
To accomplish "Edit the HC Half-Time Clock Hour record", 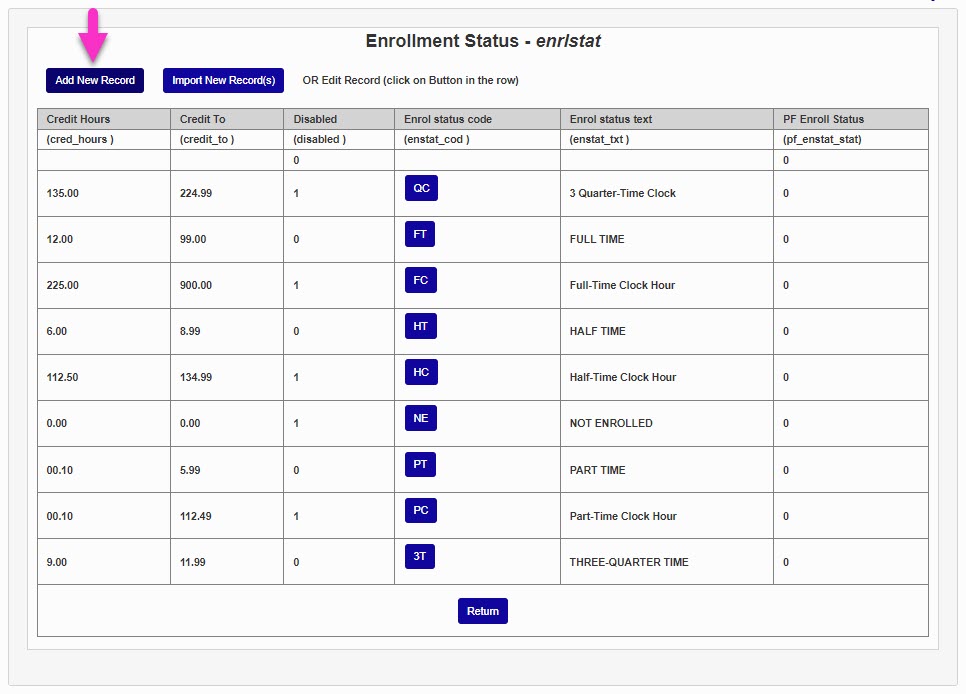I will pyautogui.click(x=420, y=372).
